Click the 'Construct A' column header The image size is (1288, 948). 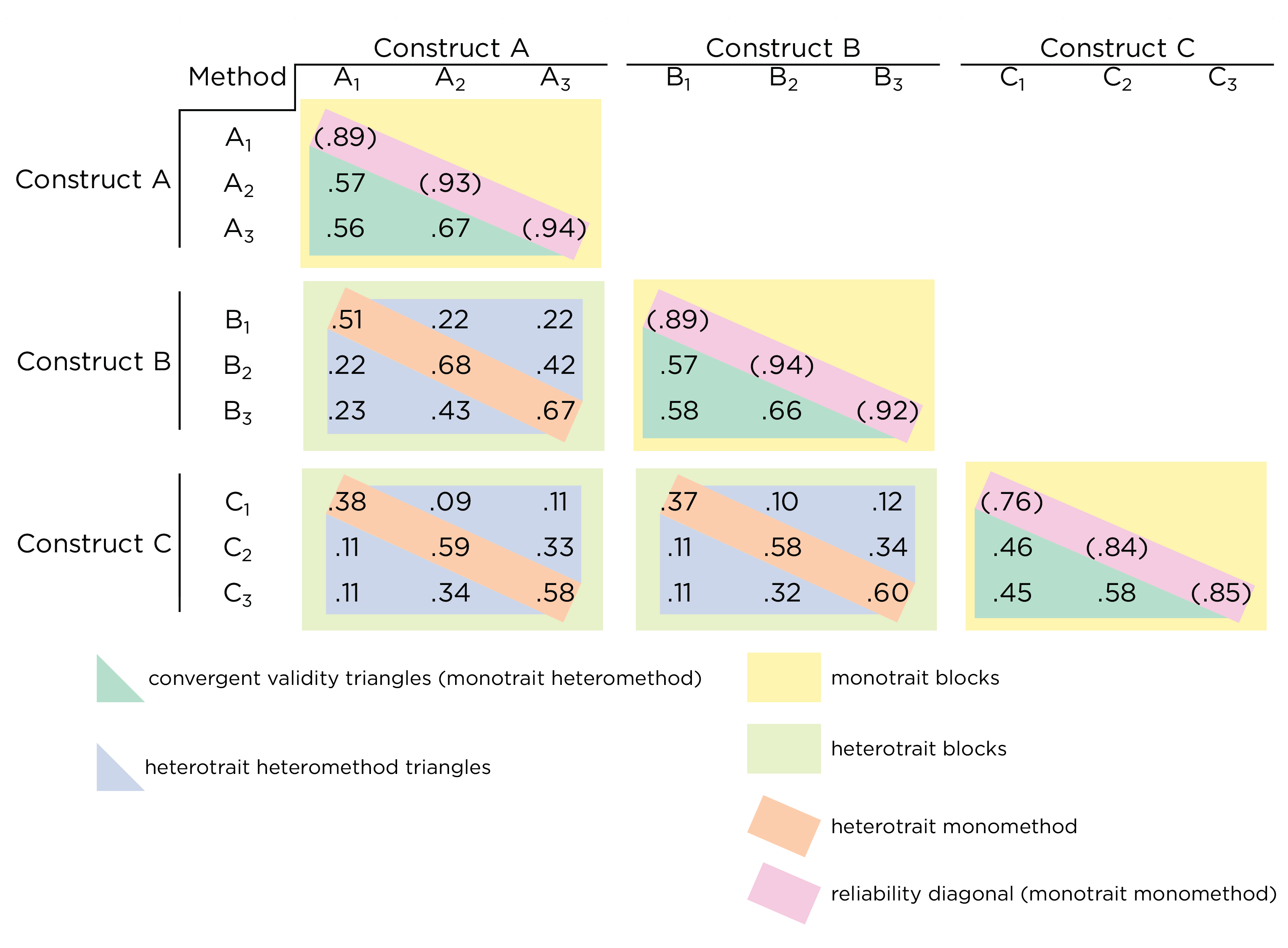coord(451,48)
